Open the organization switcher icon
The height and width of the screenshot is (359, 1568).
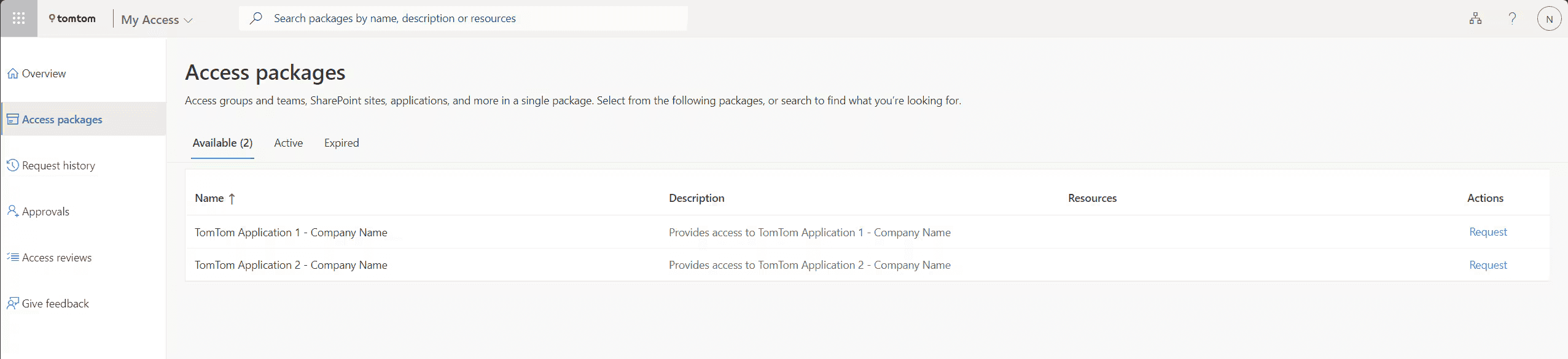pyautogui.click(x=1475, y=18)
